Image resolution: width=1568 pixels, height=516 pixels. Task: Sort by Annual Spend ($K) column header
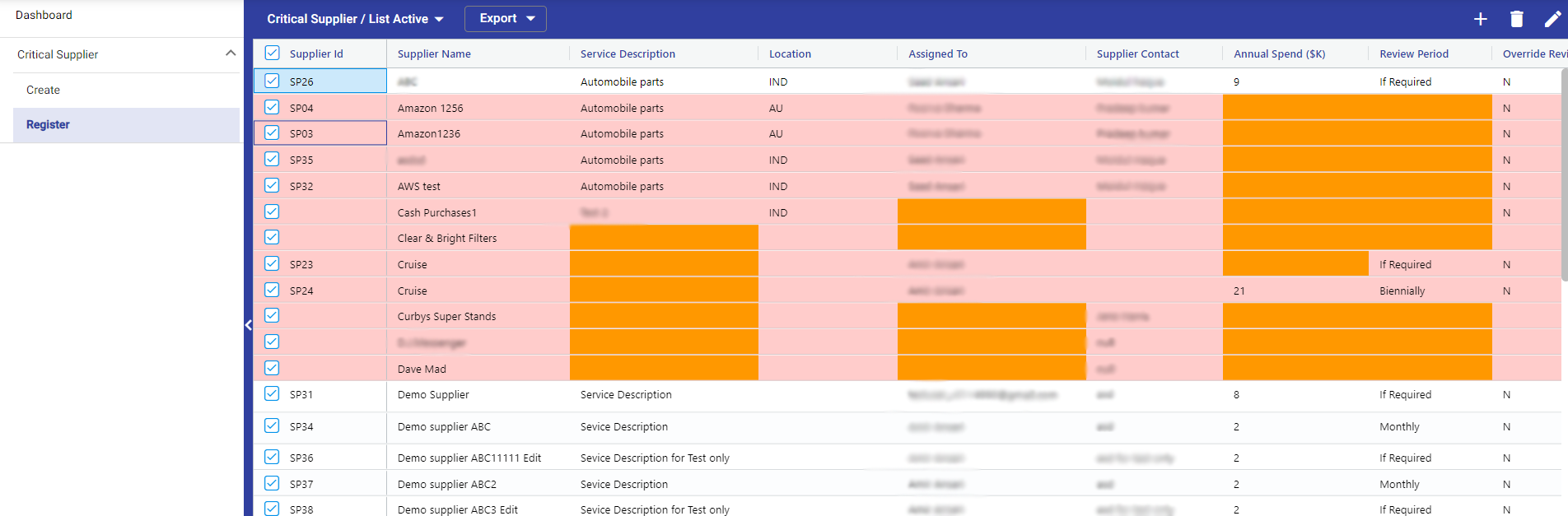point(1279,53)
